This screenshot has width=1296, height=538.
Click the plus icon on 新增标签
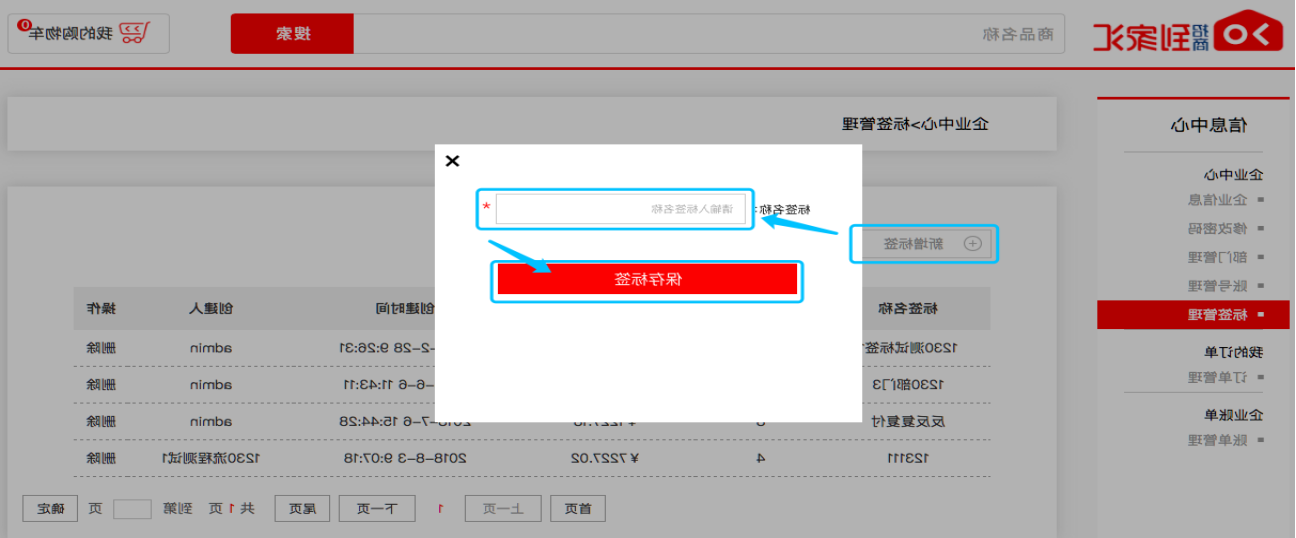pyautogui.click(x=972, y=244)
